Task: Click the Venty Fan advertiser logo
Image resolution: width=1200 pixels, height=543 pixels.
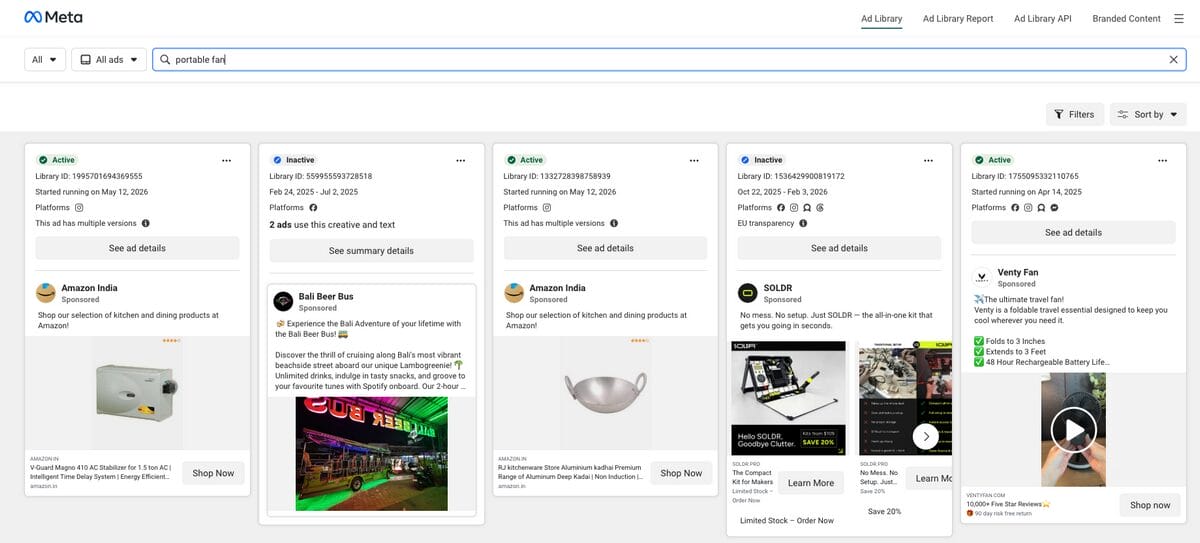Action: coord(981,277)
